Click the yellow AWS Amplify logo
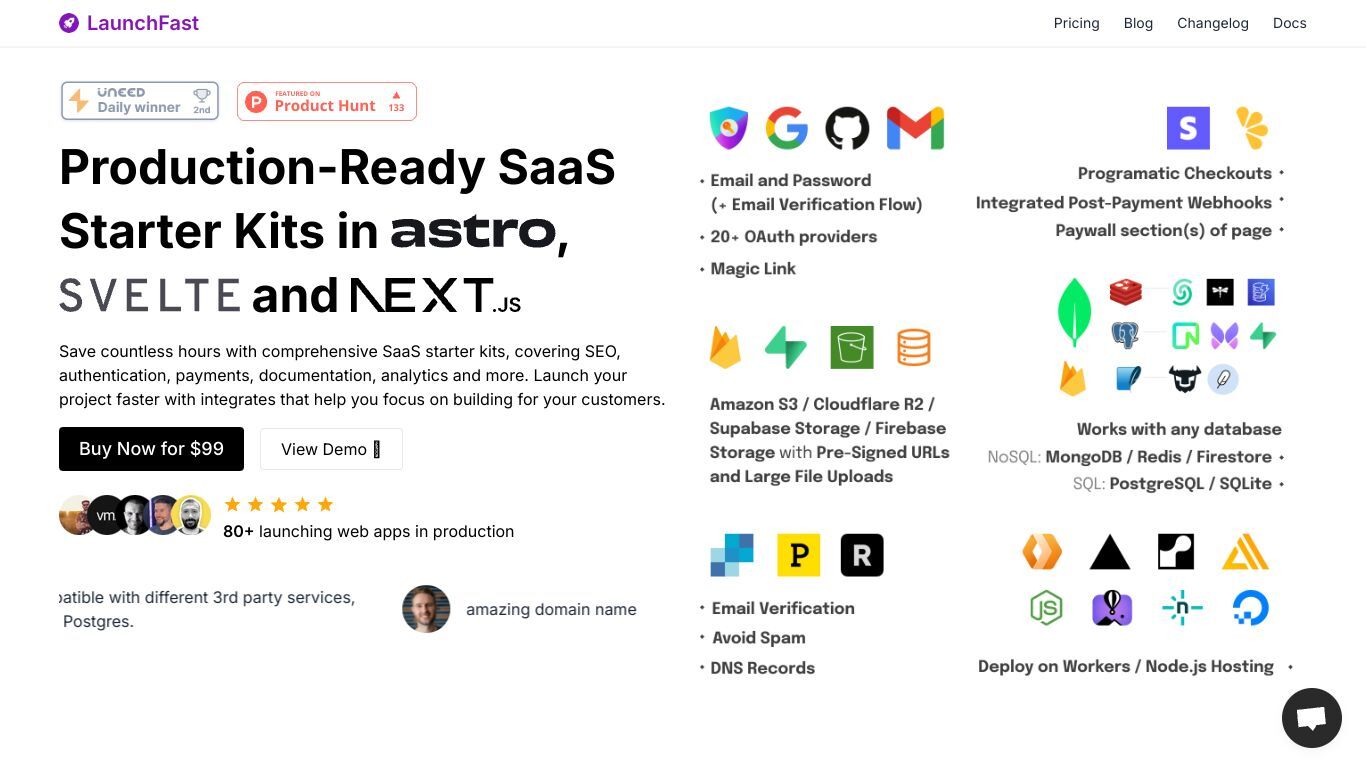 pyautogui.click(x=1246, y=552)
